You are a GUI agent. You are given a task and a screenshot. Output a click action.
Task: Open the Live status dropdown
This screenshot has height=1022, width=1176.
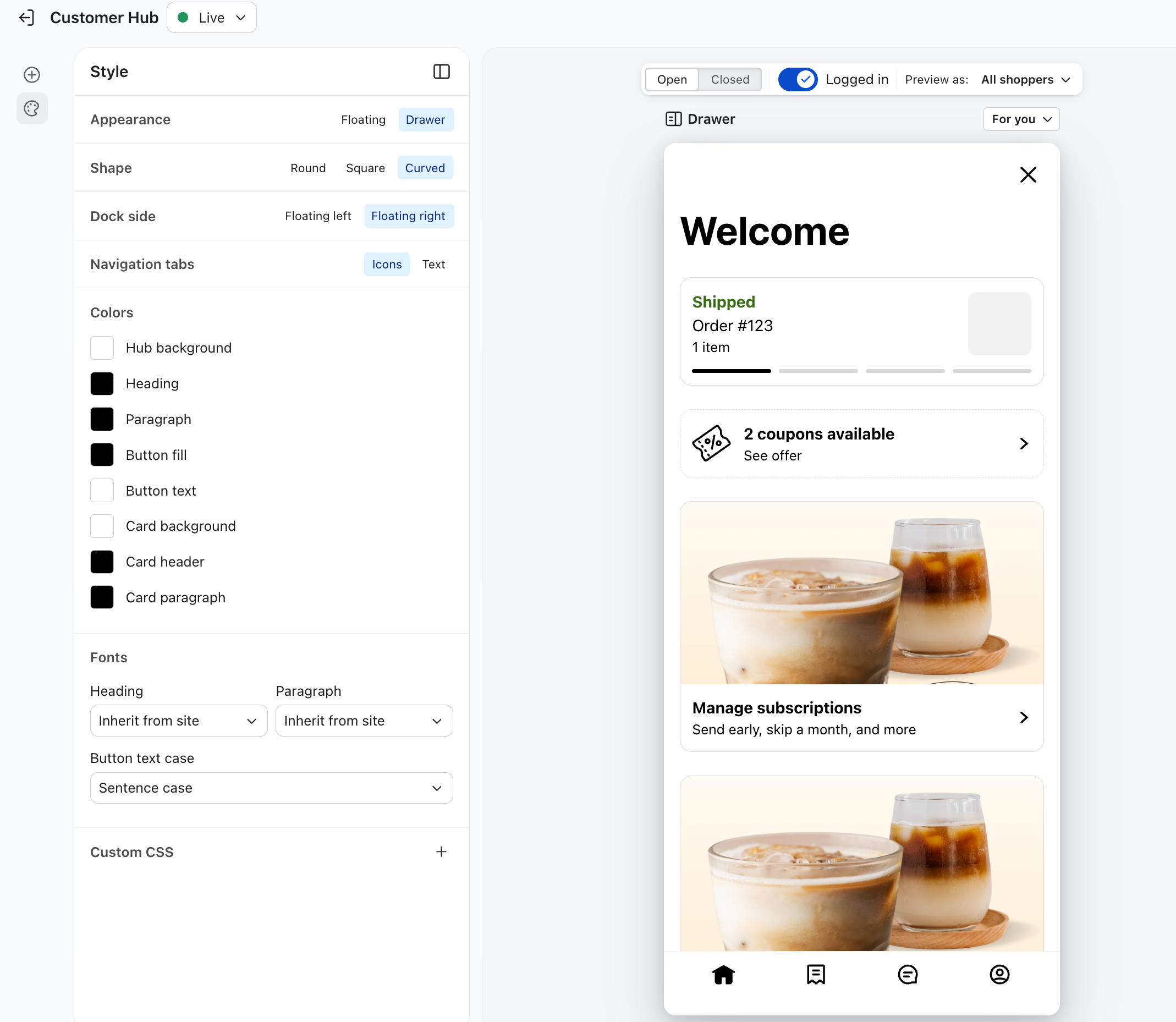(x=212, y=18)
